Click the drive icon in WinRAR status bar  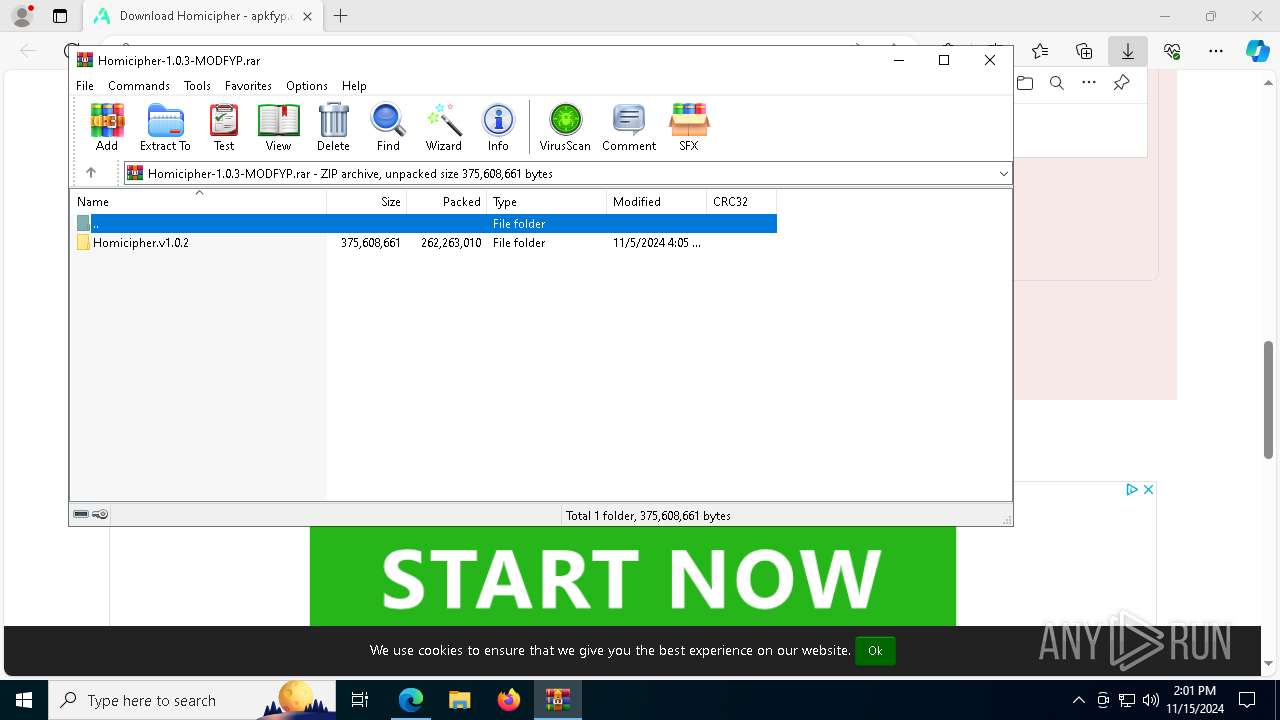[81, 514]
